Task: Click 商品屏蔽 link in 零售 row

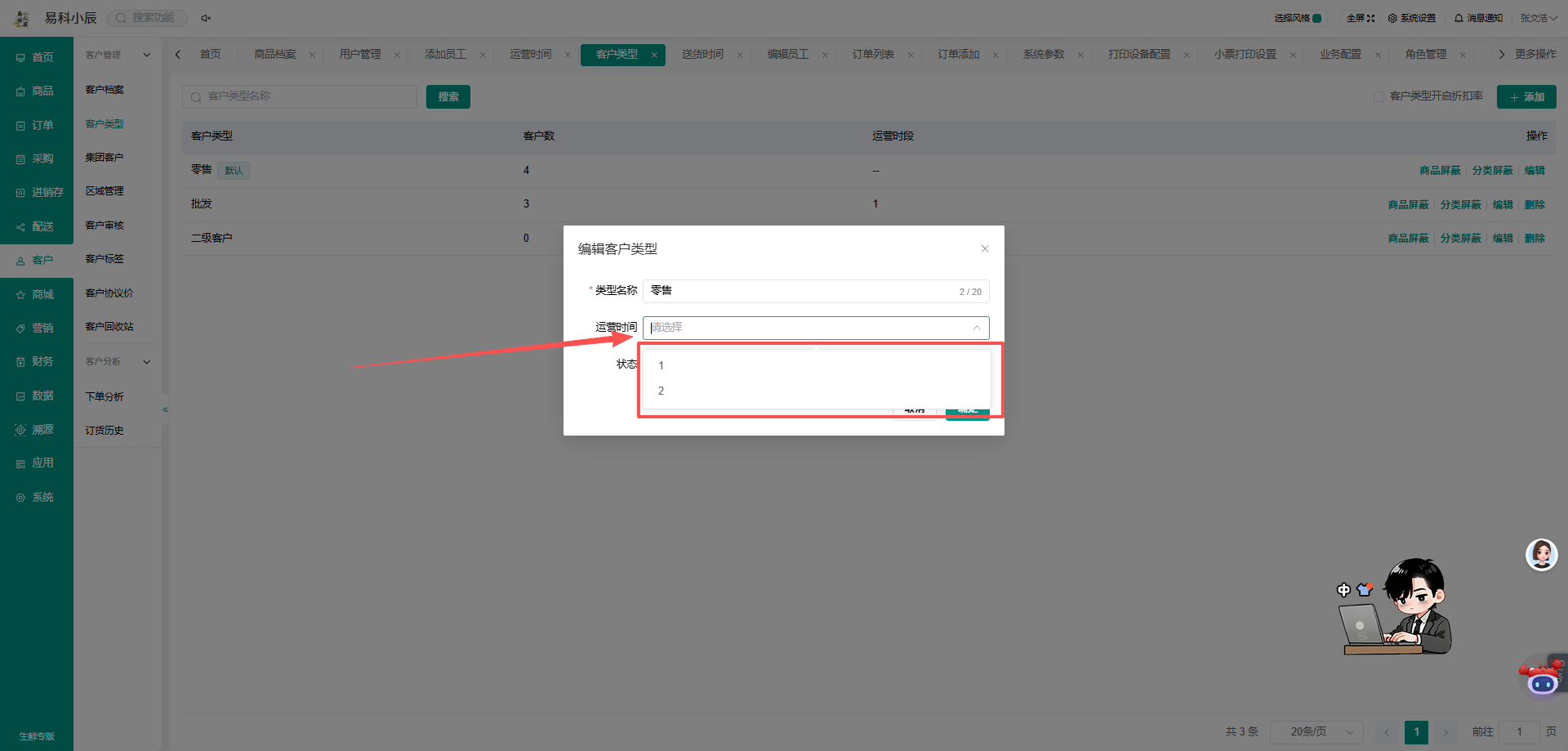Action: 1440,170
